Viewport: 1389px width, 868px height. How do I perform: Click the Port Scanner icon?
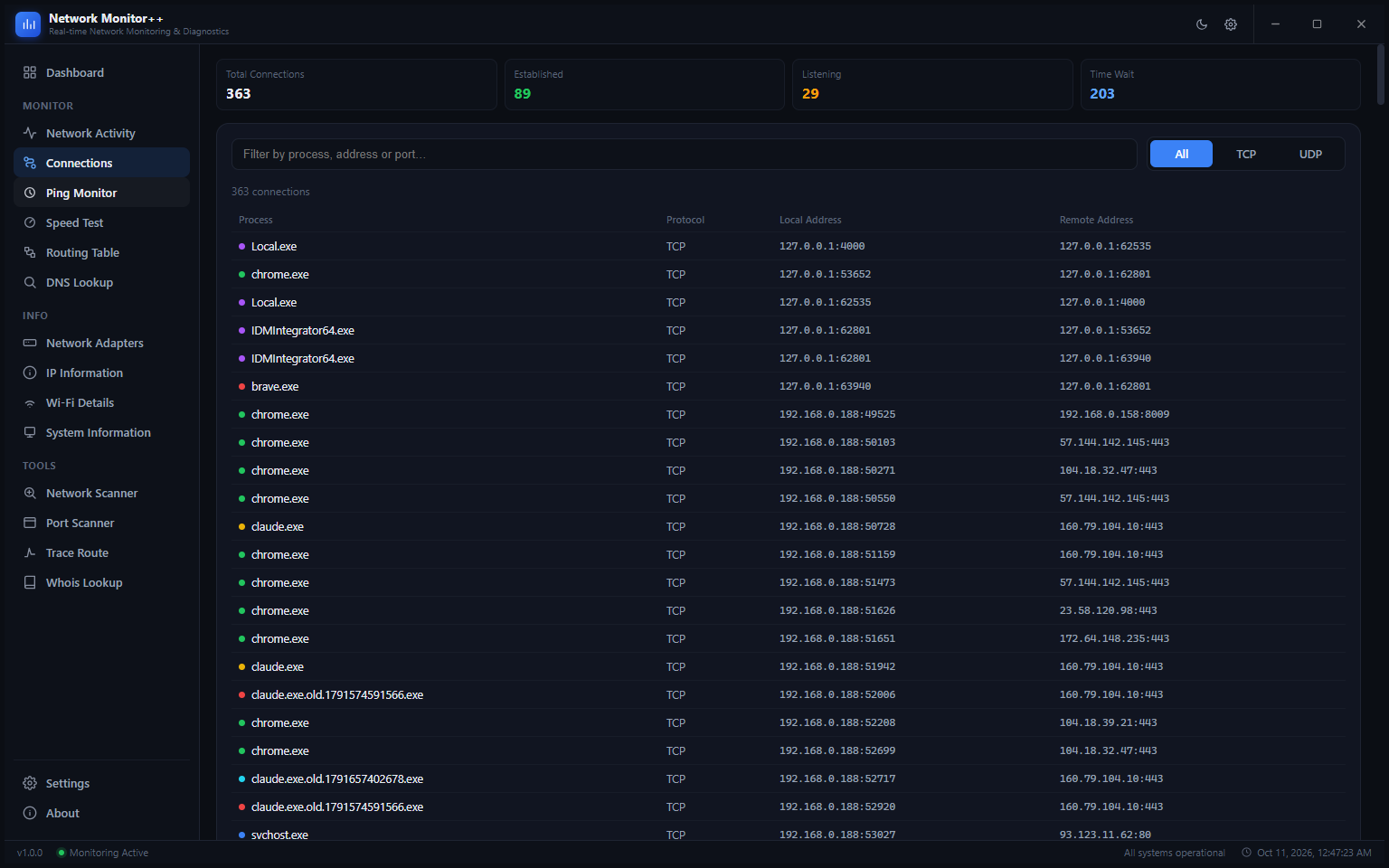click(30, 523)
